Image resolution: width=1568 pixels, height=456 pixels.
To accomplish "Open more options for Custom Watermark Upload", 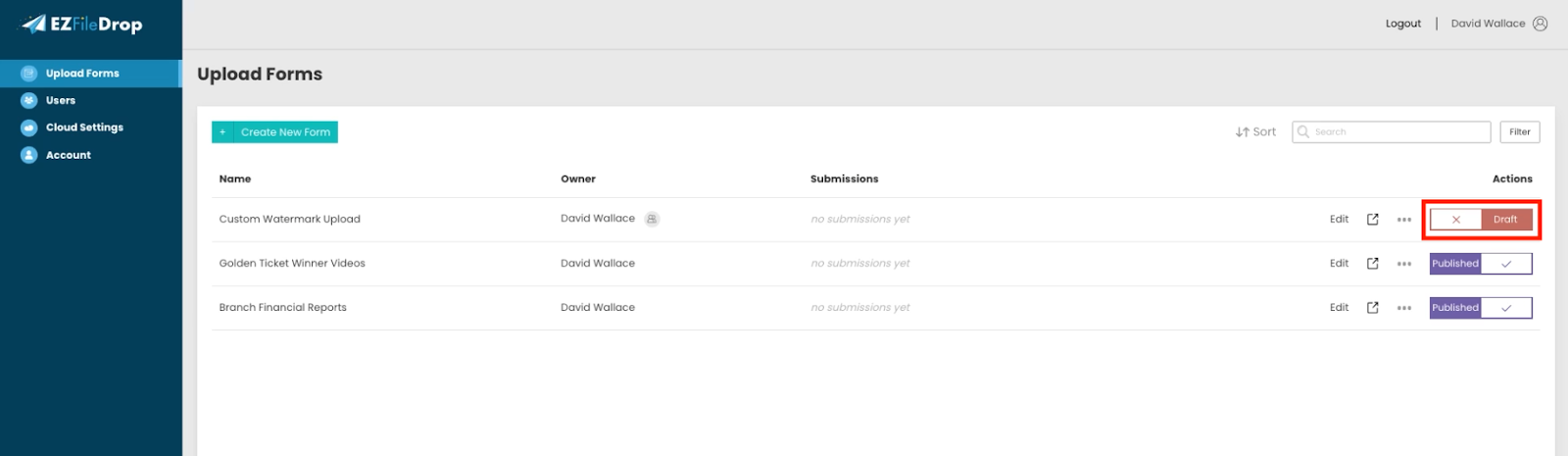I will coord(1403,220).
